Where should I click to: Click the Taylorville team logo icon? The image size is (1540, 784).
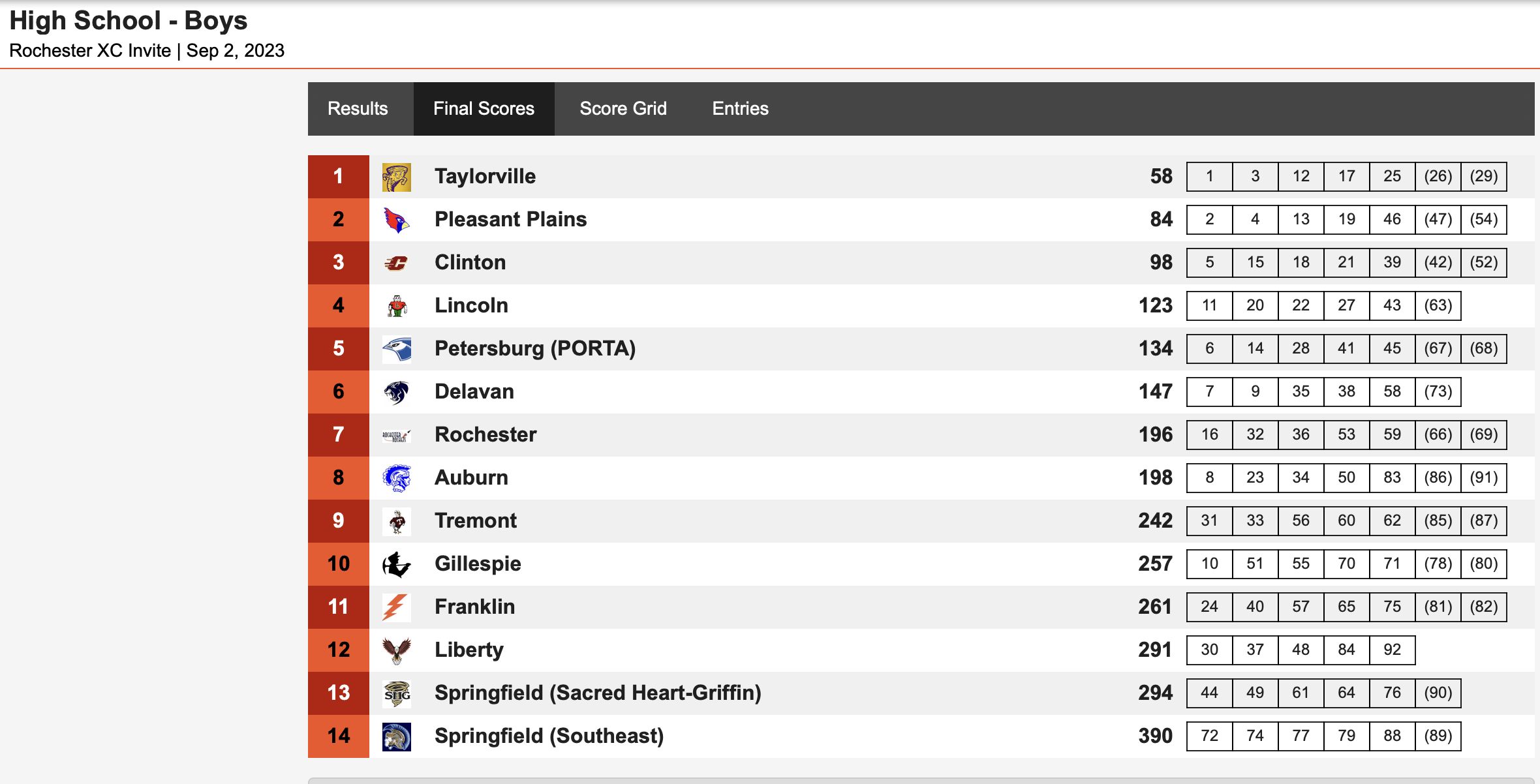[x=396, y=177]
